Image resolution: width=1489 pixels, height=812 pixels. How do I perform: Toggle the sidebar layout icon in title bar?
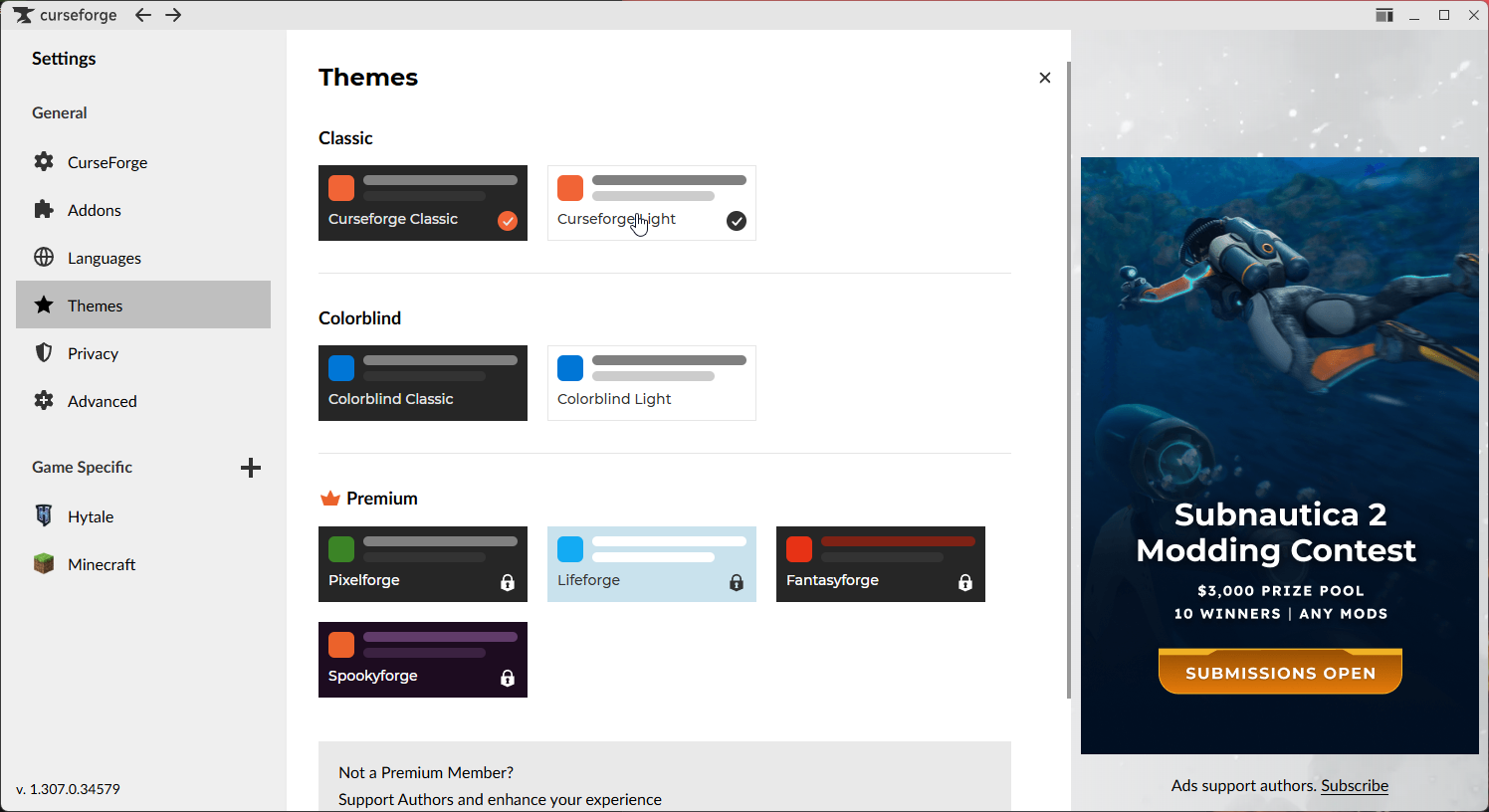coord(1384,15)
